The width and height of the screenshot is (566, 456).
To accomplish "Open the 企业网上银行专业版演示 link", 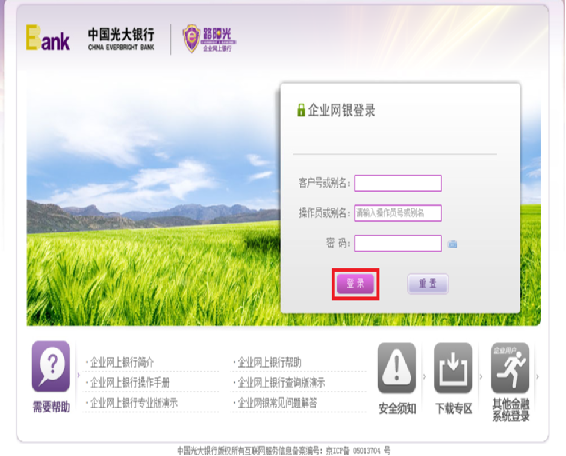I will (134, 403).
